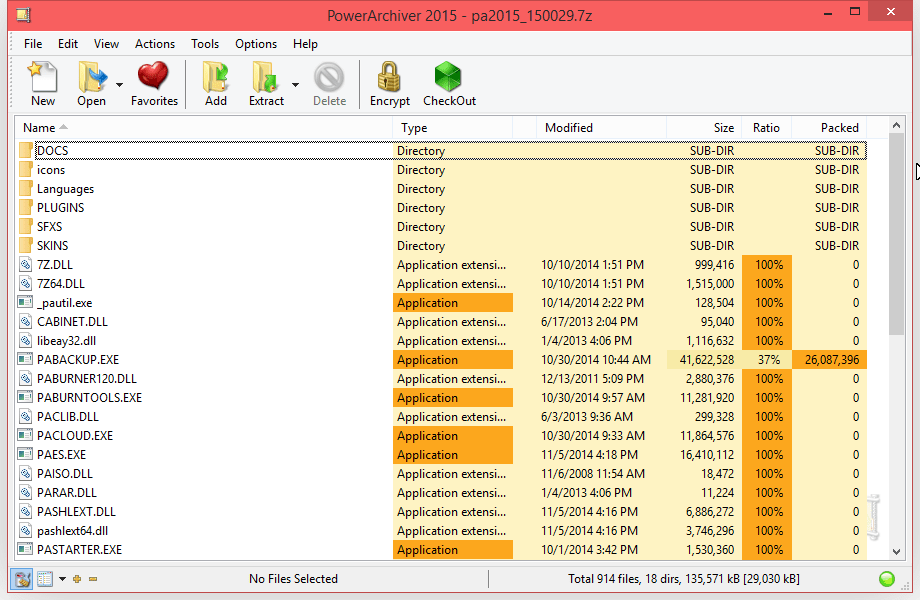Viewport: 920px width, 600px height.
Task: Open the File menu
Action: 33,44
